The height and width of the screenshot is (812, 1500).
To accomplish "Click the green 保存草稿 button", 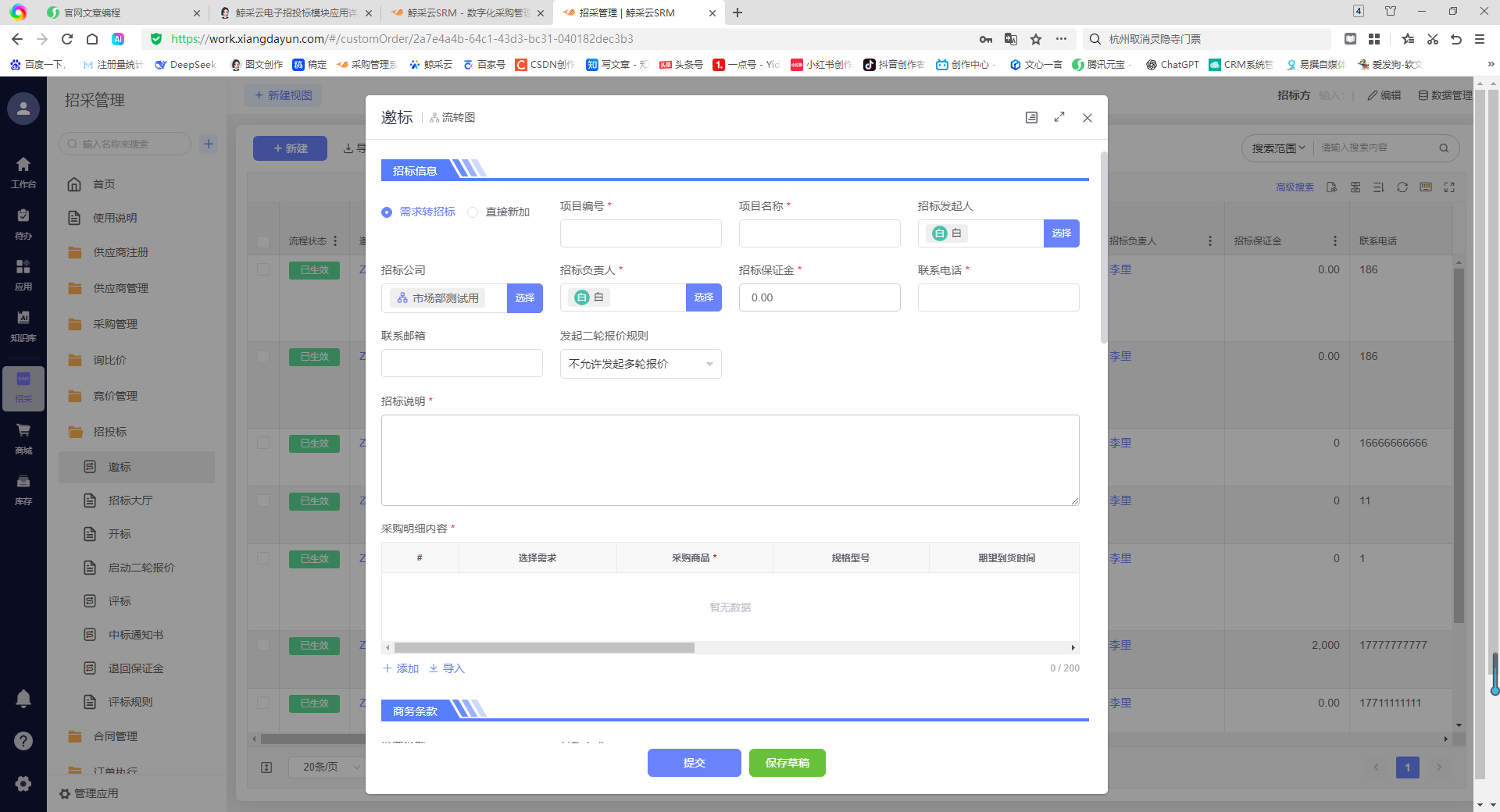I will pos(787,763).
